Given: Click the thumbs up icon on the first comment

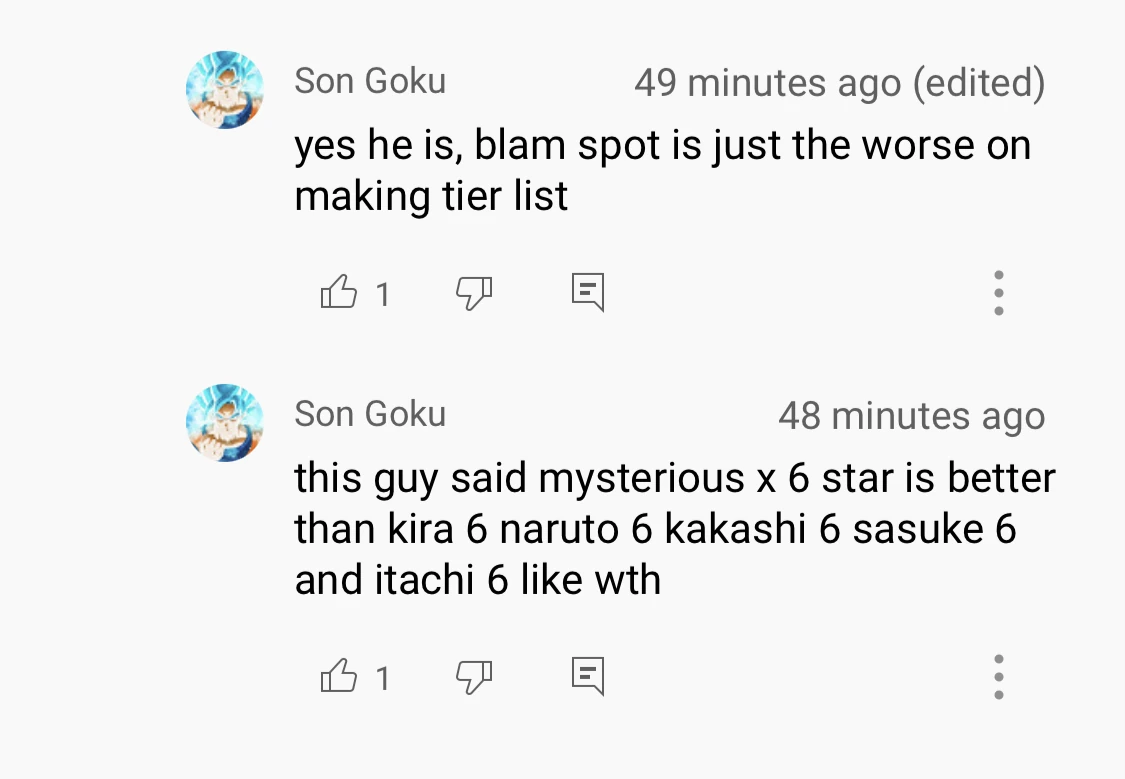Looking at the screenshot, I should pos(338,292).
